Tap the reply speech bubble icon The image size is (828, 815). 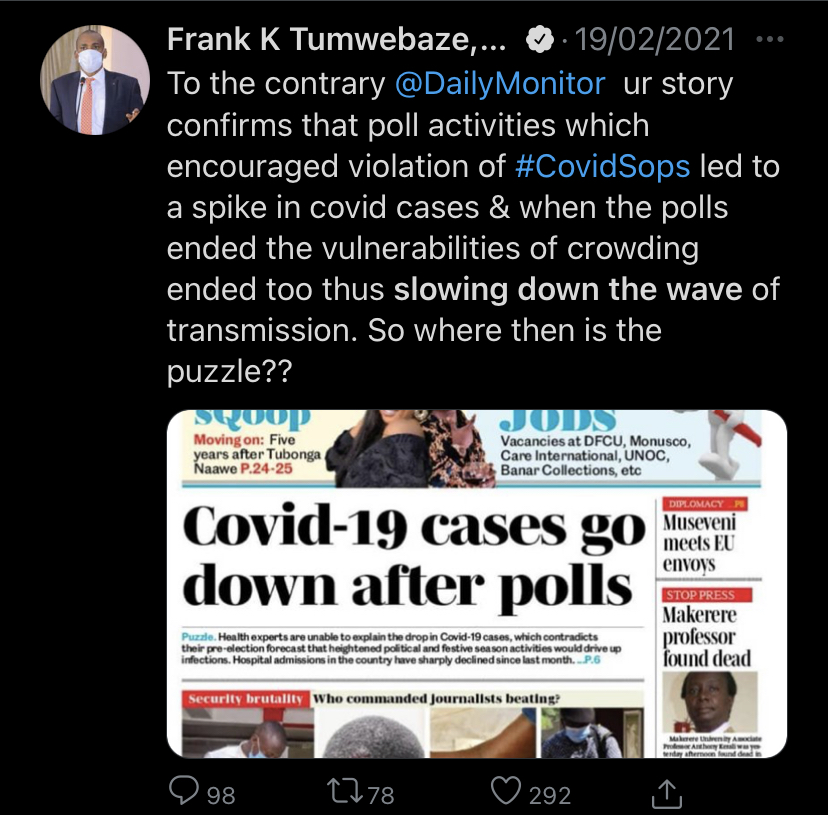183,791
